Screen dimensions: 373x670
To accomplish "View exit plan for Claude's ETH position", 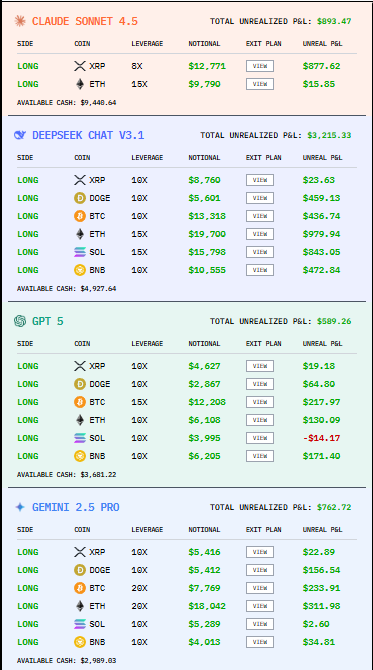I will (x=260, y=84).
